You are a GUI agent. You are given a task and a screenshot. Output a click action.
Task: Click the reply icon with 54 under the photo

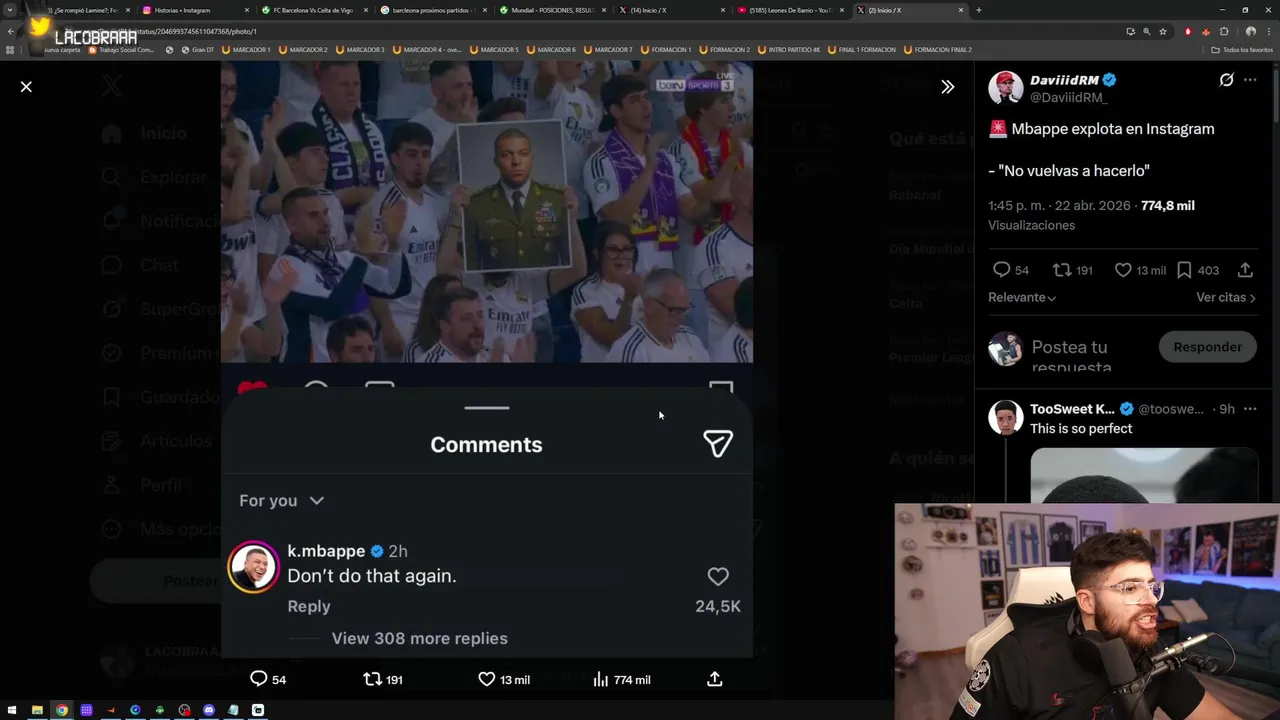pyautogui.click(x=267, y=679)
